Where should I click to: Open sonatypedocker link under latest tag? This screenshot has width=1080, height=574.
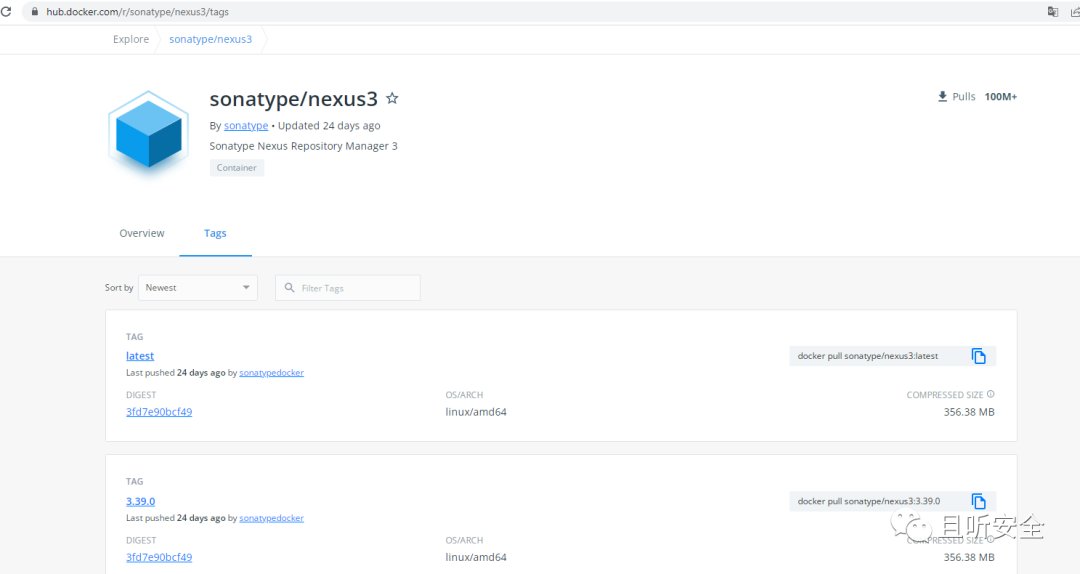coord(271,373)
